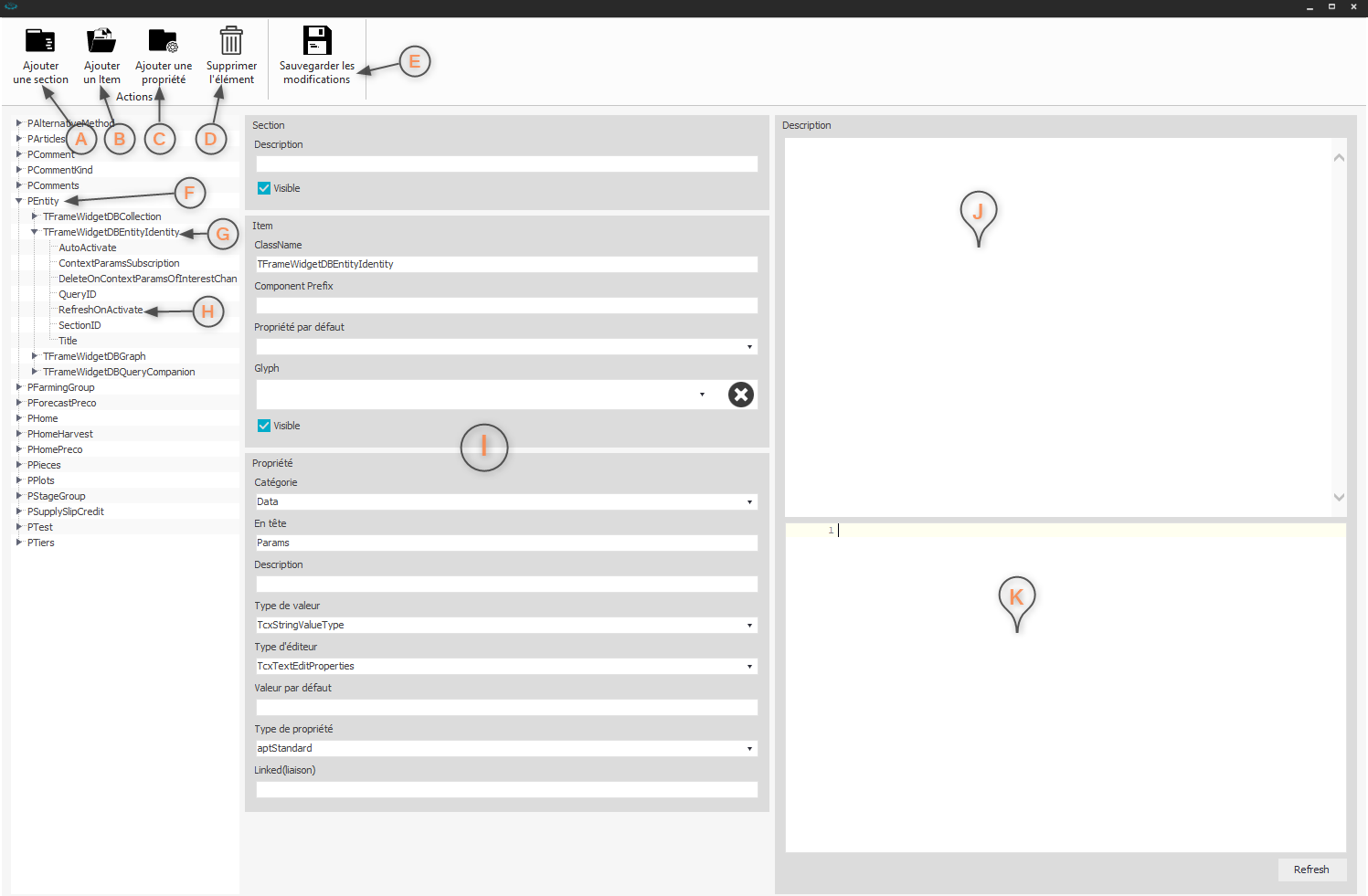Select RefreshOnActivate in the tree
The image size is (1368, 896).
click(101, 310)
